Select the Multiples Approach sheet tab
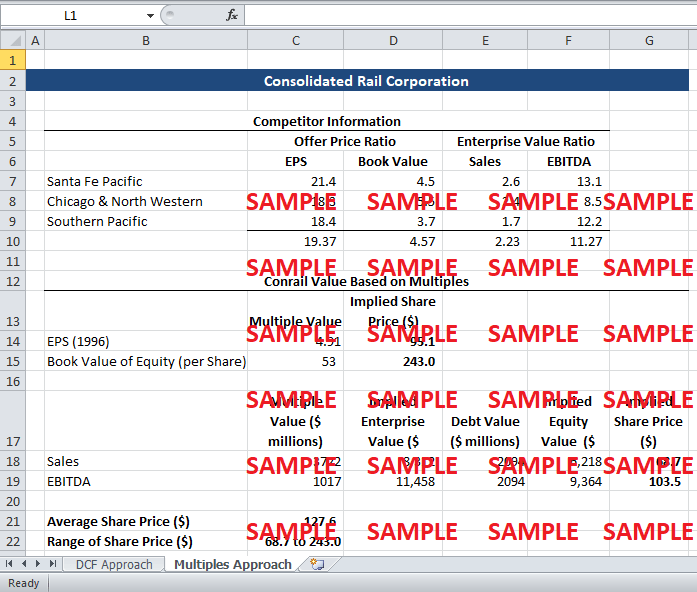Image resolution: width=697 pixels, height=592 pixels. [232, 564]
